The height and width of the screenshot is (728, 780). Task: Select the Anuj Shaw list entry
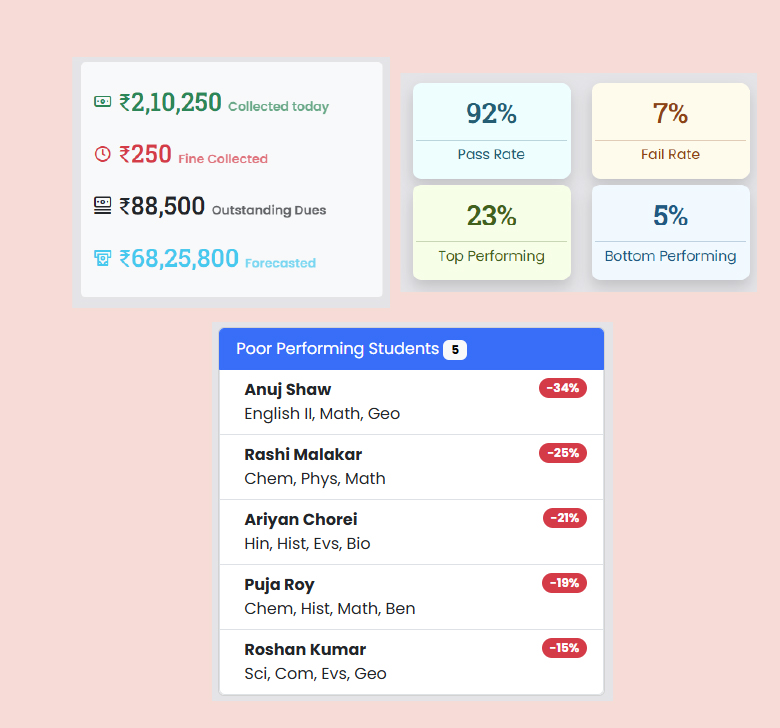point(411,402)
